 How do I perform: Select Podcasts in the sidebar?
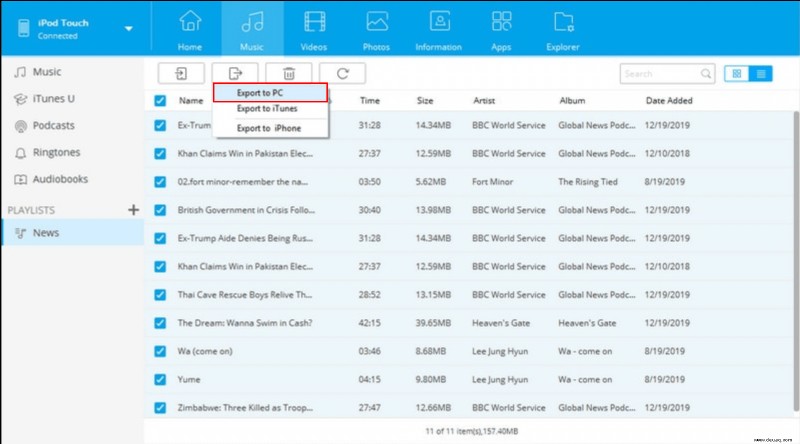click(72, 126)
